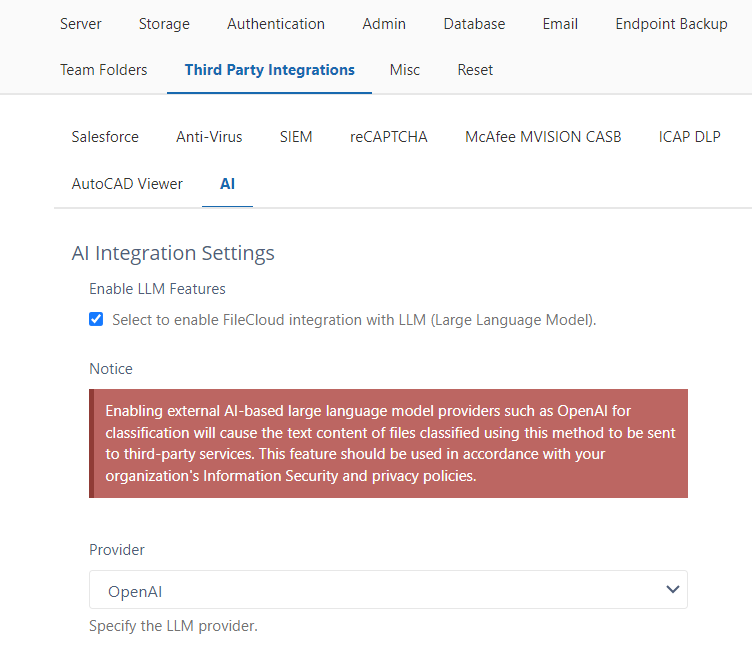Select the SIEM sub-tab
This screenshot has height=647, width=752.
pos(296,137)
